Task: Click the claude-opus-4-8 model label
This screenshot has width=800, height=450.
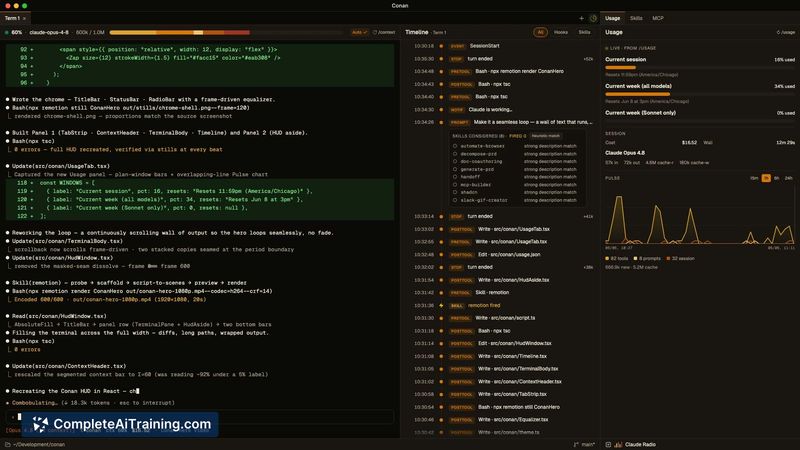Action: coord(49,32)
